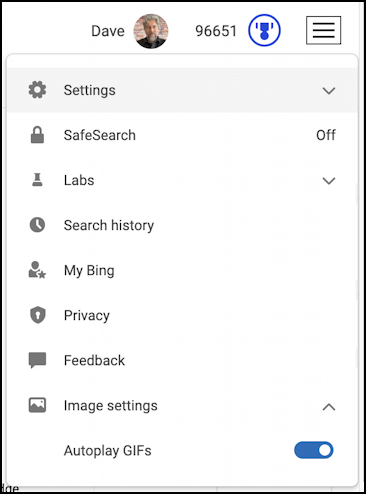Click the My Bing person-star icon
366x494 pixels.
click(37, 270)
